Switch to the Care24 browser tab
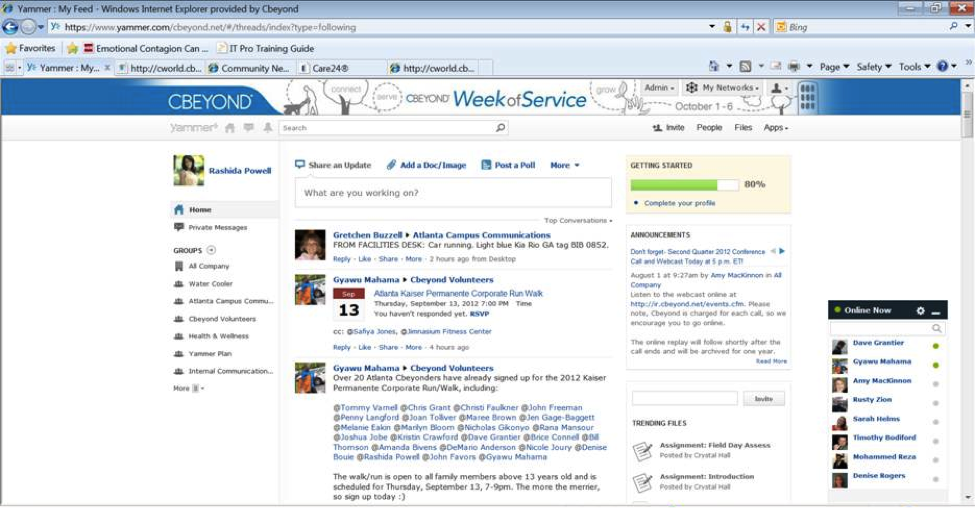 341,68
